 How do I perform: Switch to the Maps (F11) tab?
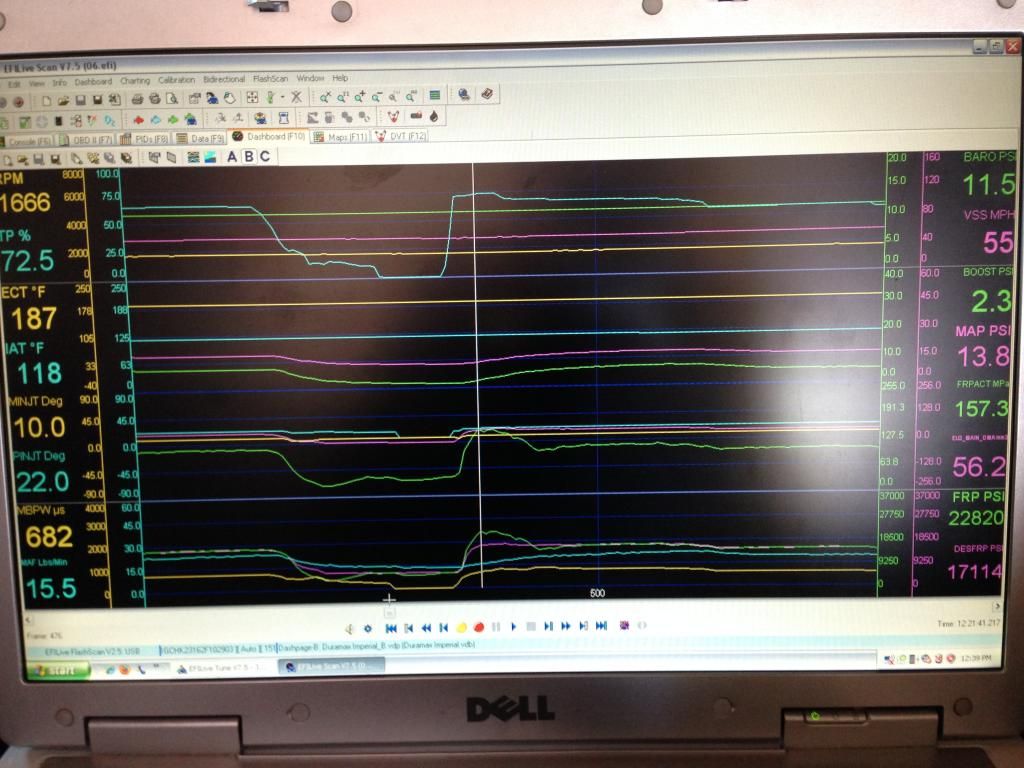[x=340, y=137]
